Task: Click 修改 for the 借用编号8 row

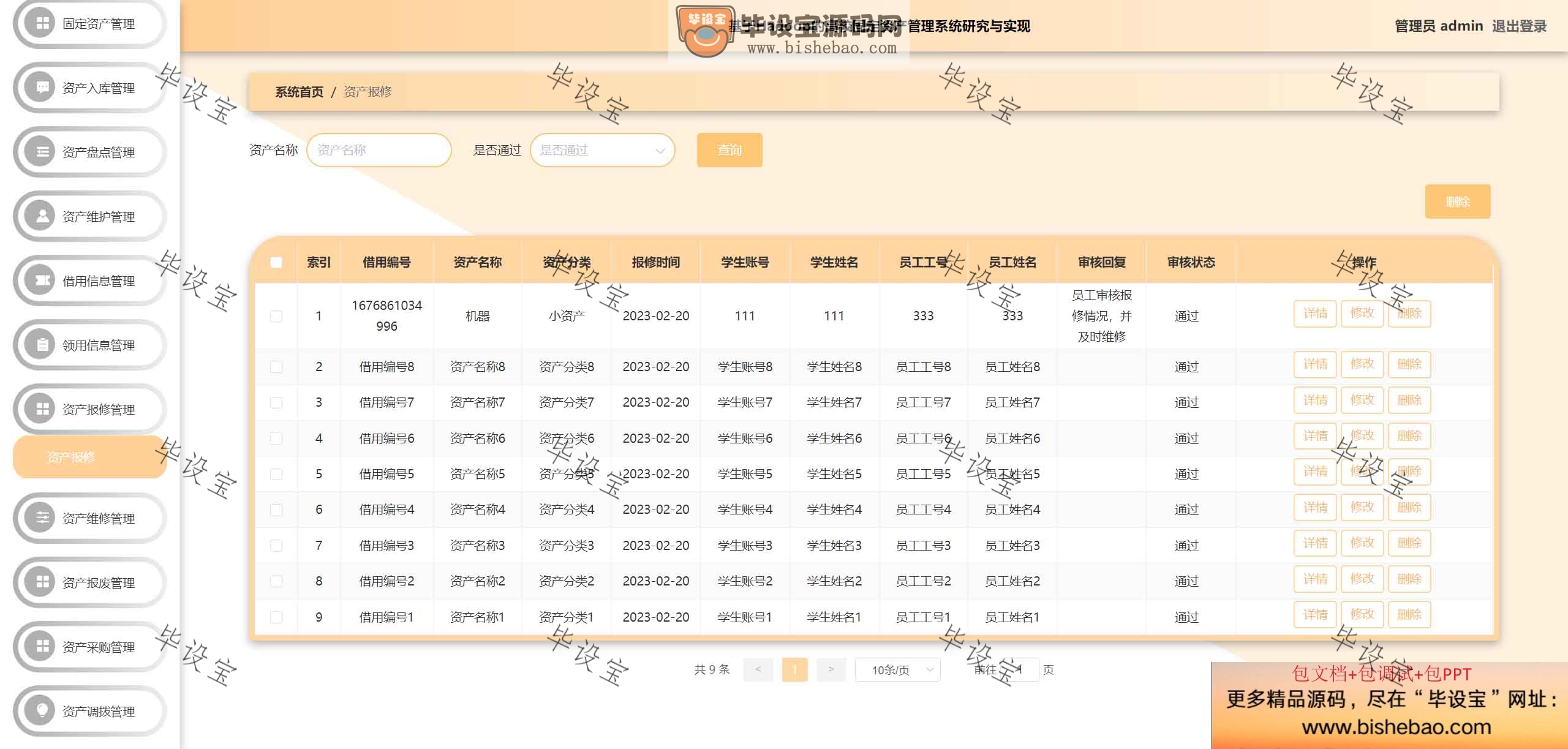Action: tap(1362, 364)
